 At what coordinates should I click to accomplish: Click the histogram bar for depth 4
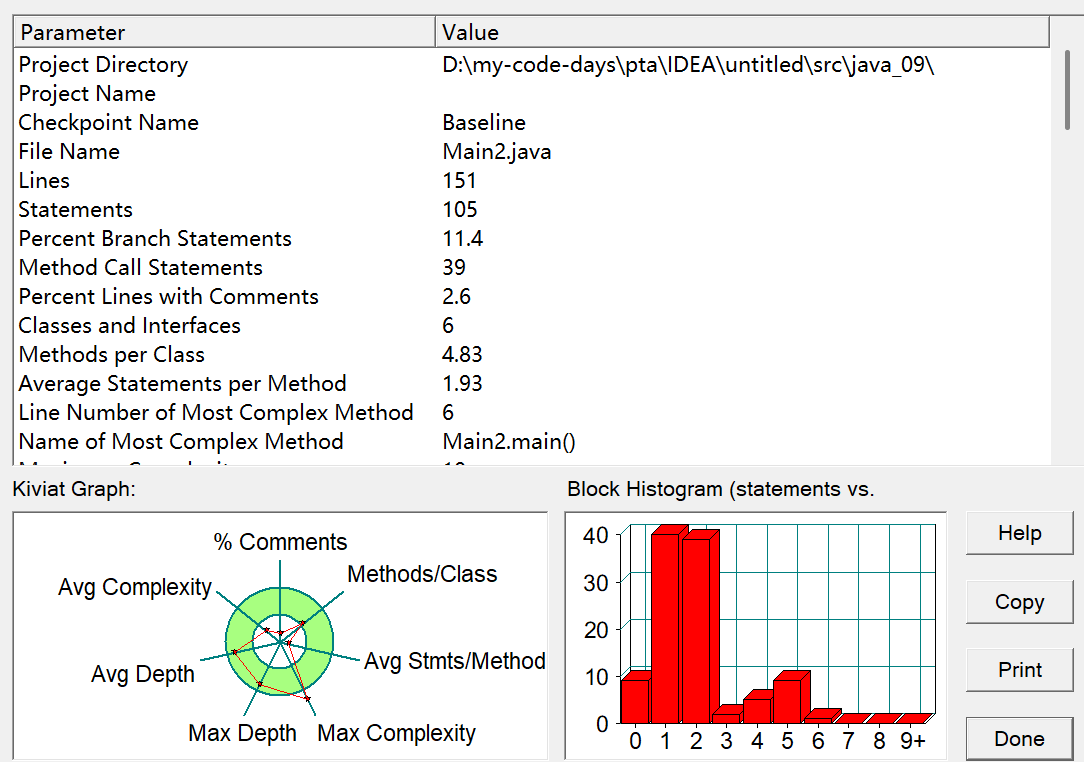[x=757, y=709]
